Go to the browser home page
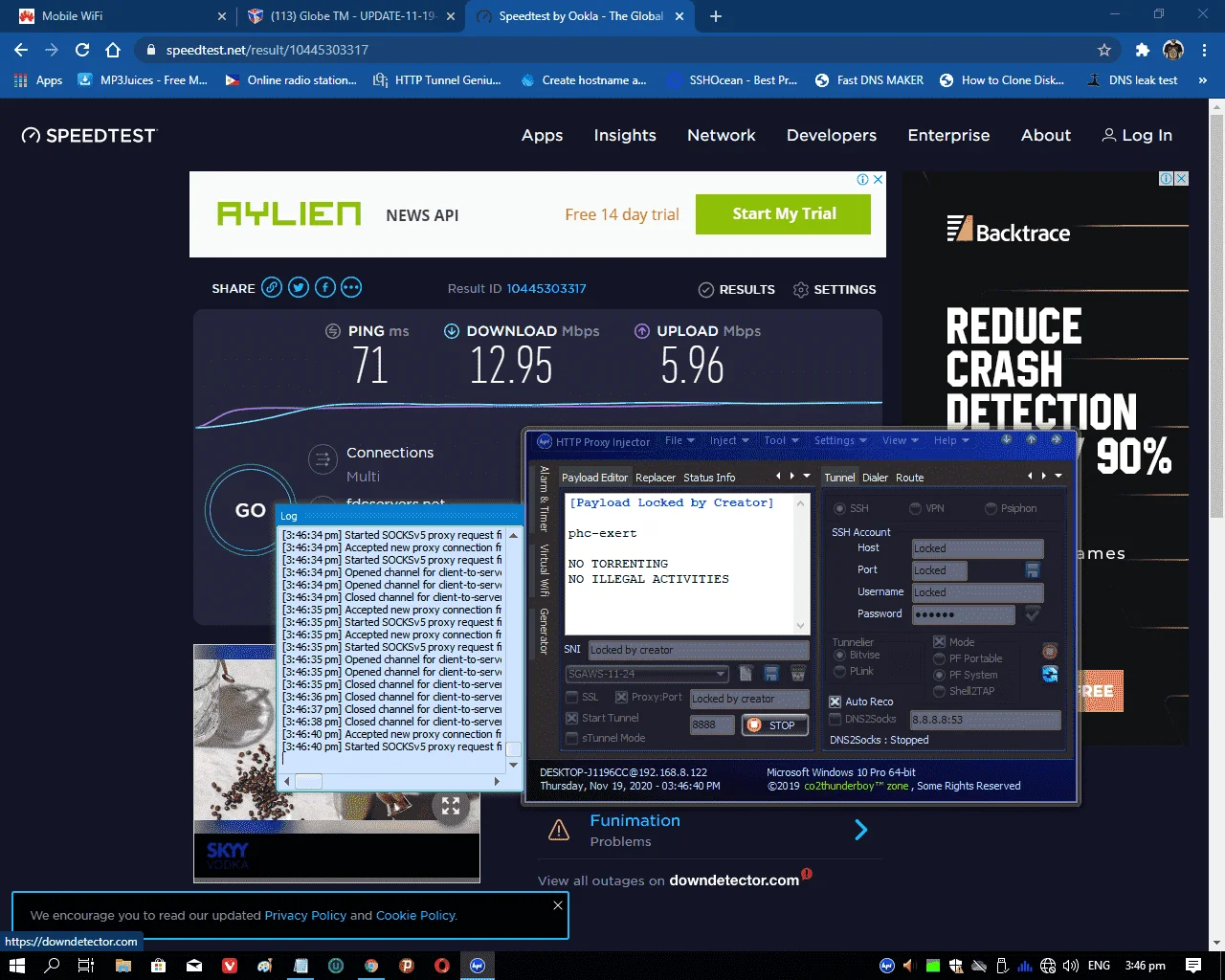 click(x=113, y=50)
